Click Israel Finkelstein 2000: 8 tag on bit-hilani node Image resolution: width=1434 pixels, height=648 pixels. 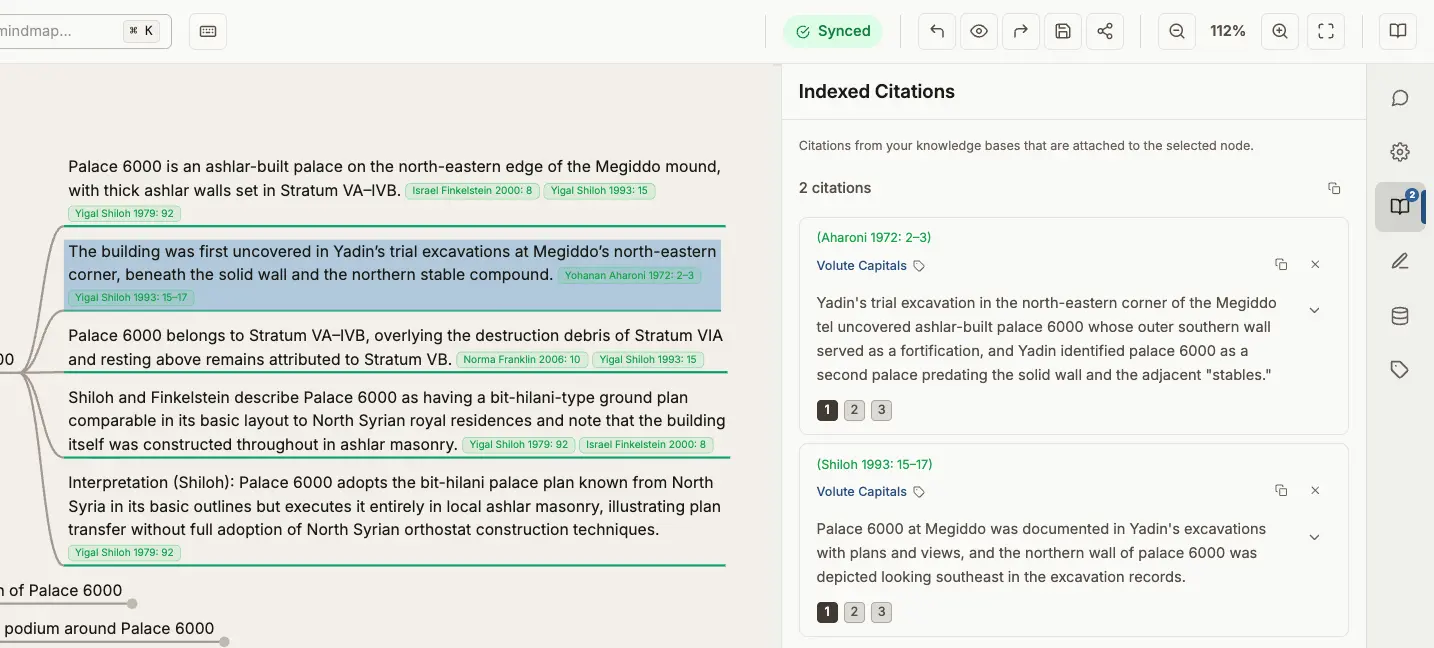(646, 445)
